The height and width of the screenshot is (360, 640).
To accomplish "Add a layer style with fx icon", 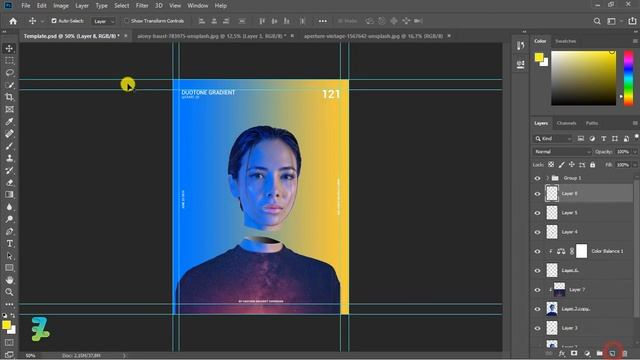I will point(562,353).
